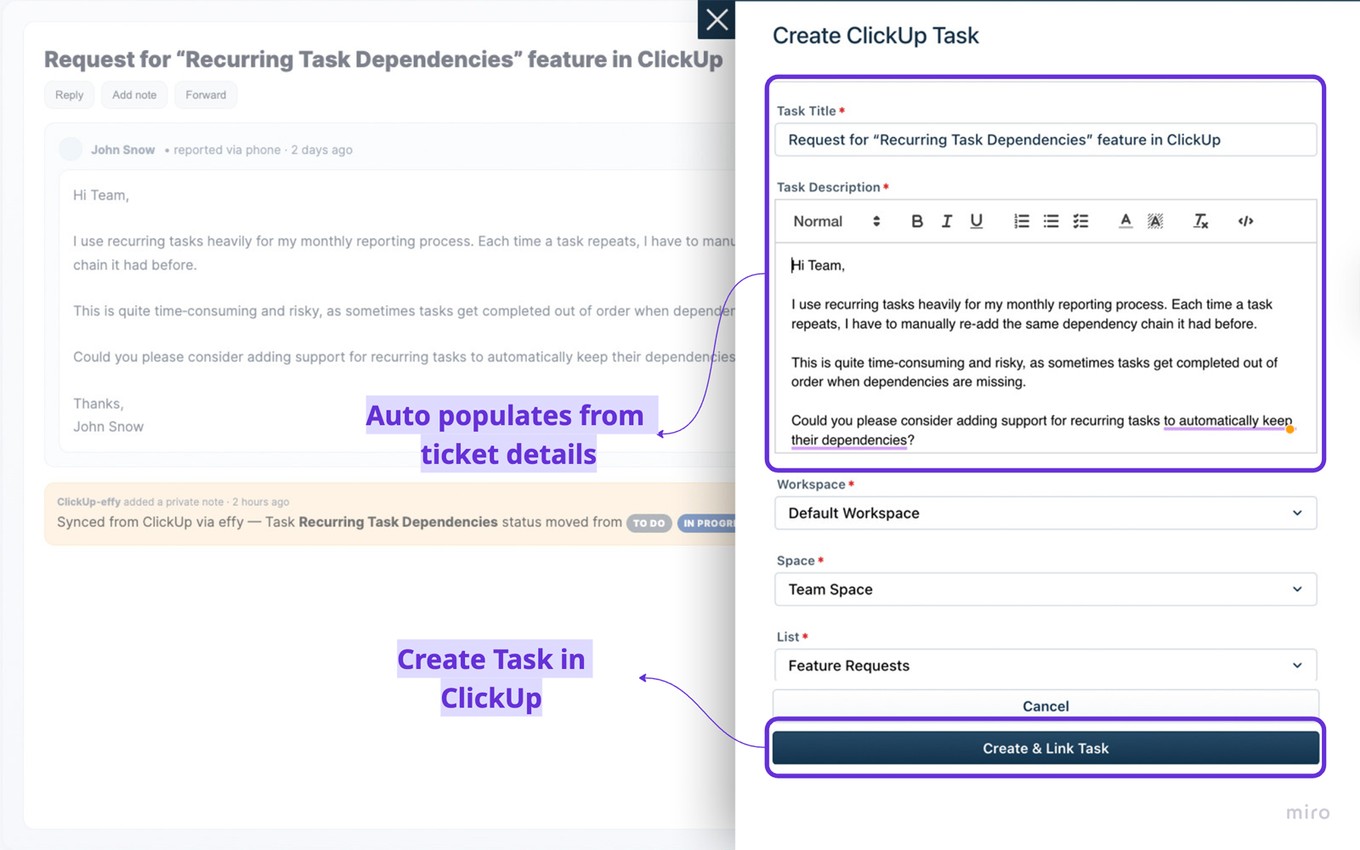The width and height of the screenshot is (1360, 850).
Task: Open the text color picker
Action: pos(1125,221)
